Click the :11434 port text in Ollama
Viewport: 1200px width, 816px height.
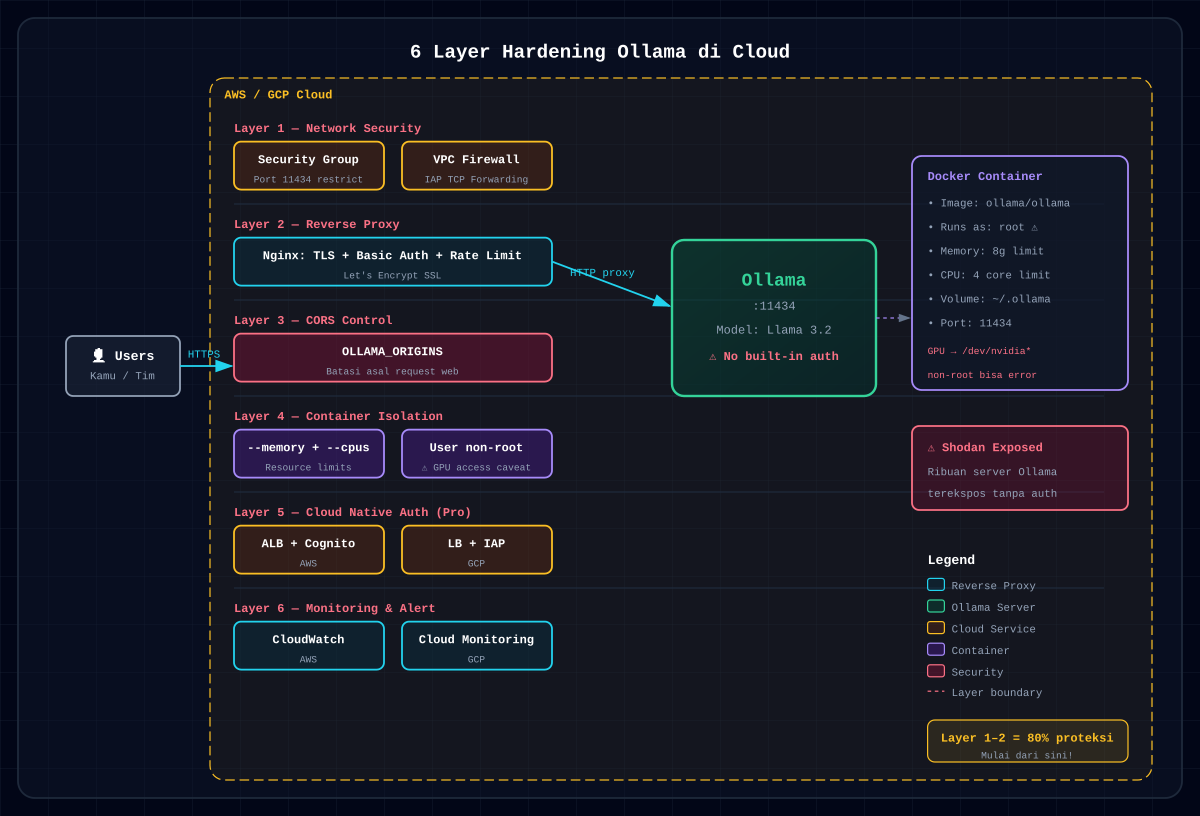coord(774,306)
